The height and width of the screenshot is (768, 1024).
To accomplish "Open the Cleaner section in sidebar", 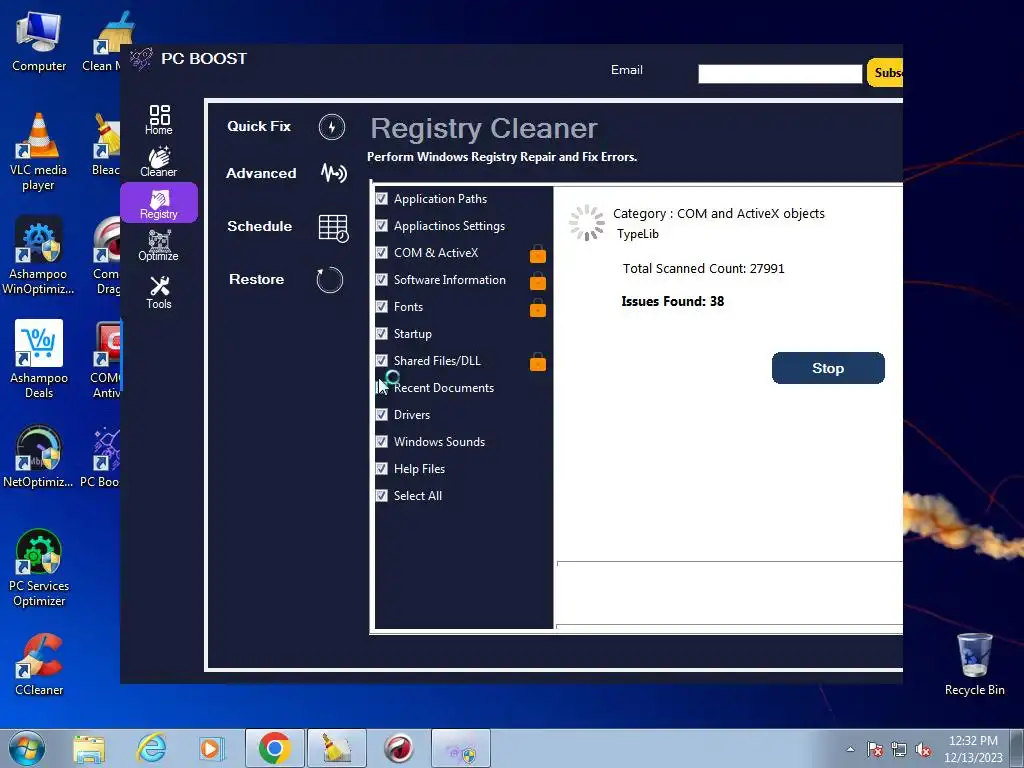I will tap(159, 162).
